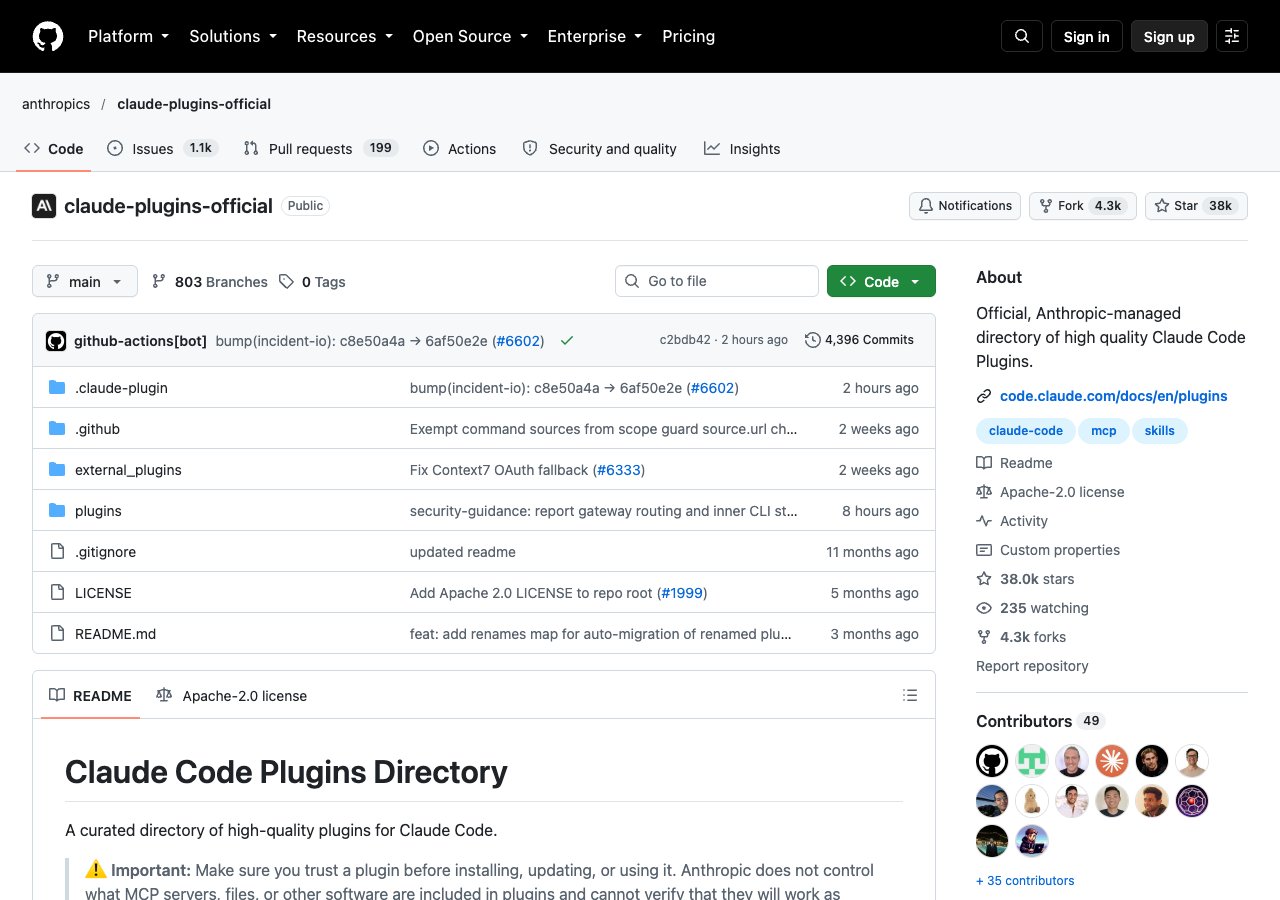This screenshot has width=1280, height=900.
Task: Show the + 35 contributors link
Action: pos(1025,881)
